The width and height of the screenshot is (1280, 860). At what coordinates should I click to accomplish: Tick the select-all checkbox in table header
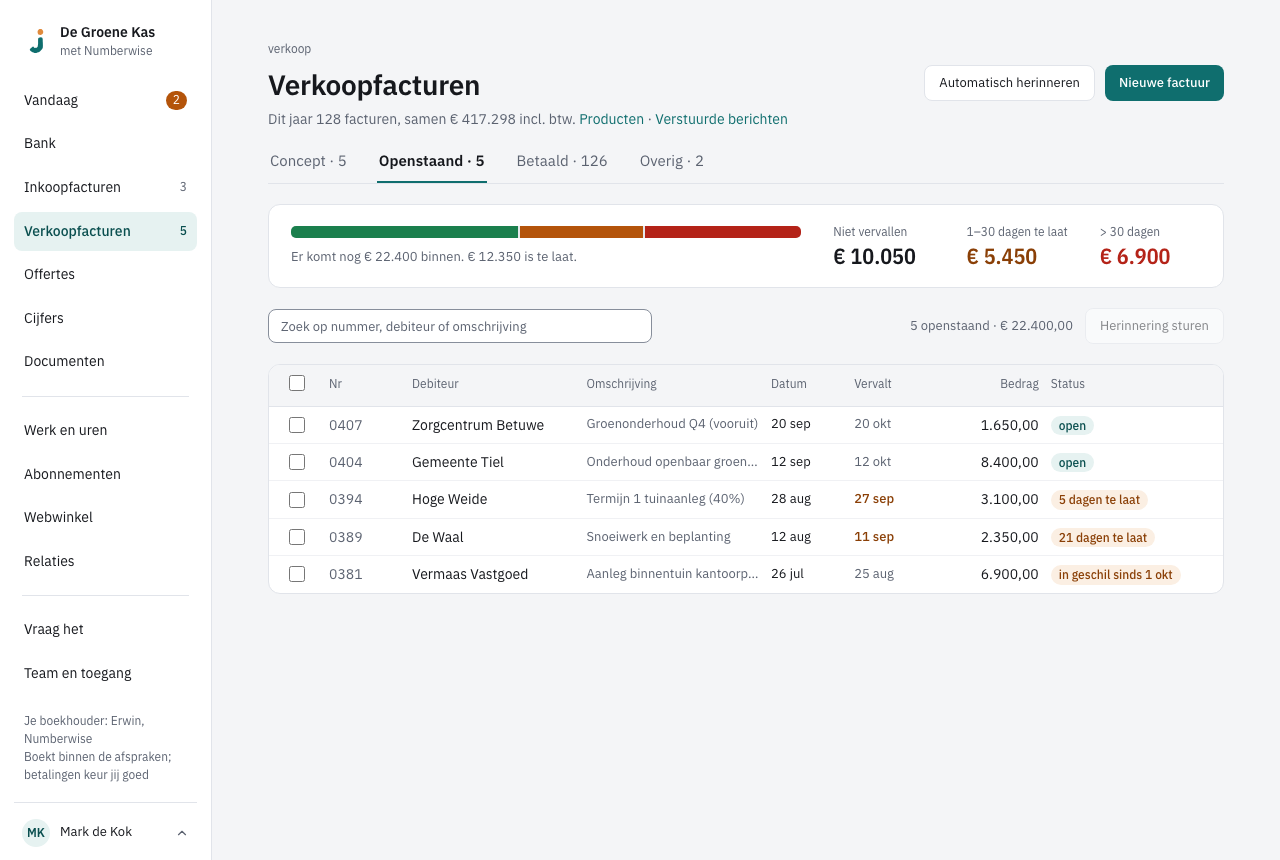[297, 383]
